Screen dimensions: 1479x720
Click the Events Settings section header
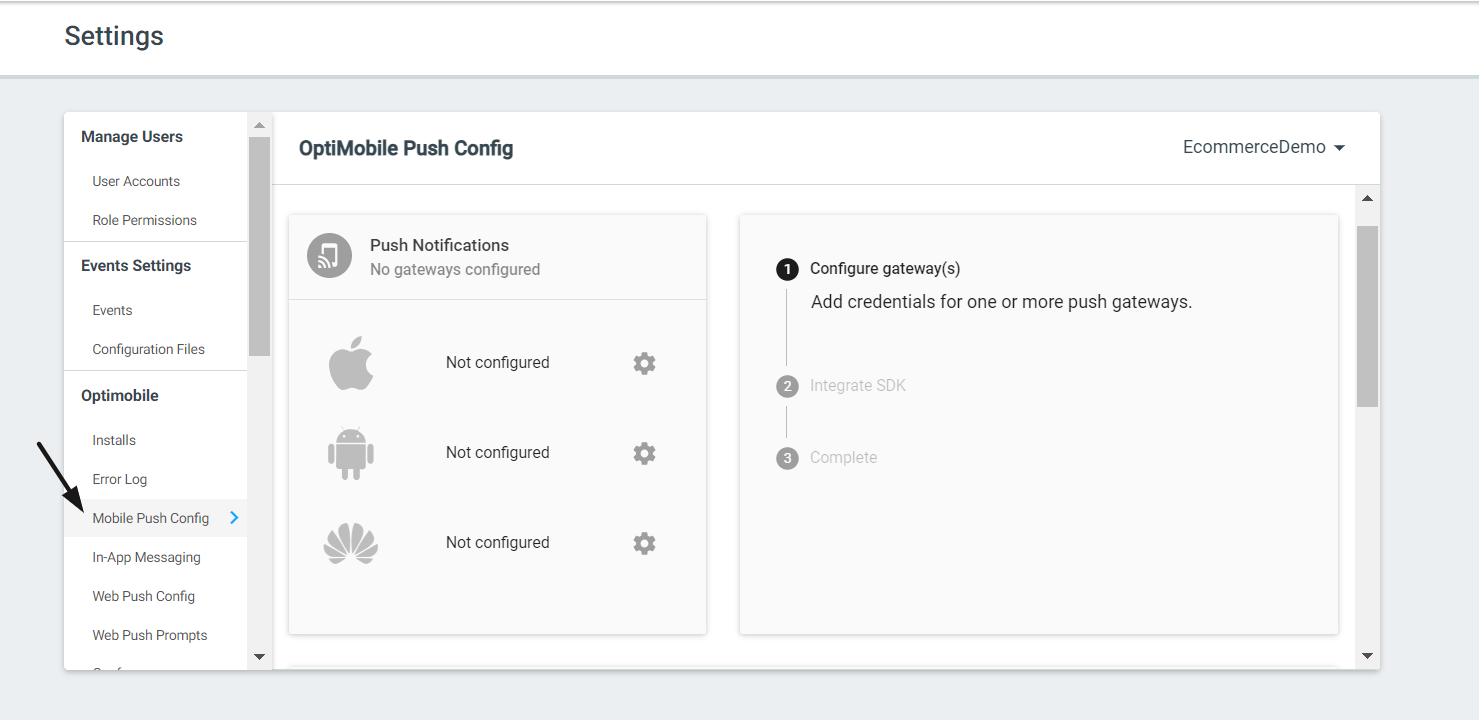pos(136,266)
